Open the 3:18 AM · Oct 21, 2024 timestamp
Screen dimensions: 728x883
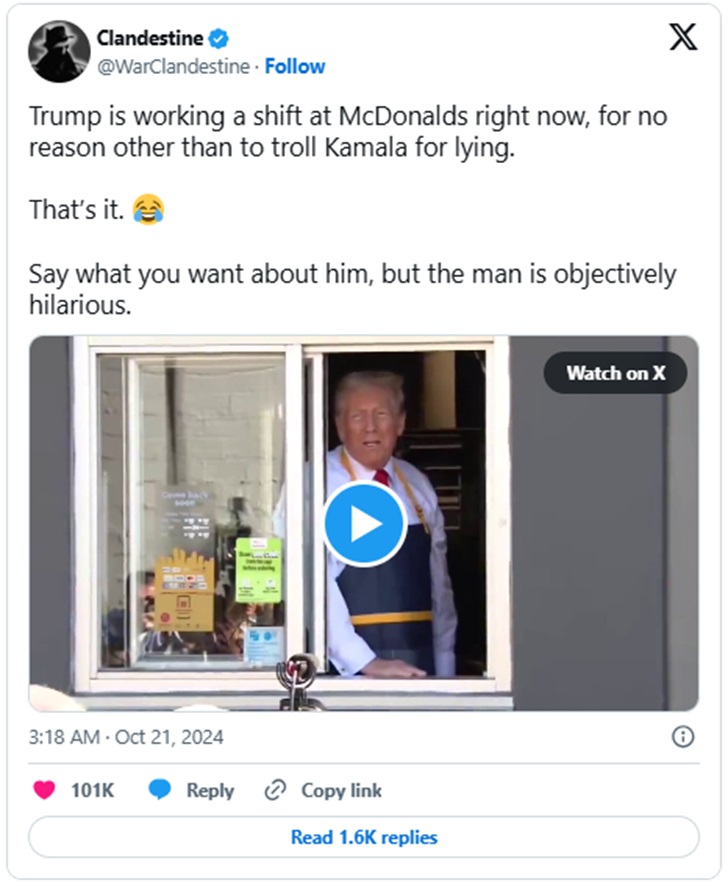coord(126,738)
